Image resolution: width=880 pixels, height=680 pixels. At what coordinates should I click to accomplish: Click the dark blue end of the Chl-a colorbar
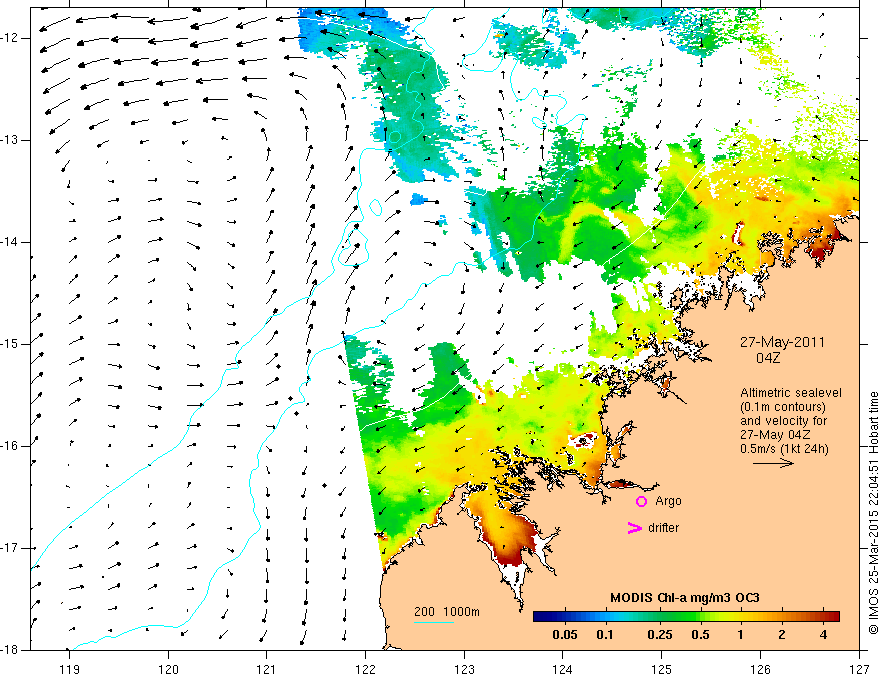540,617
